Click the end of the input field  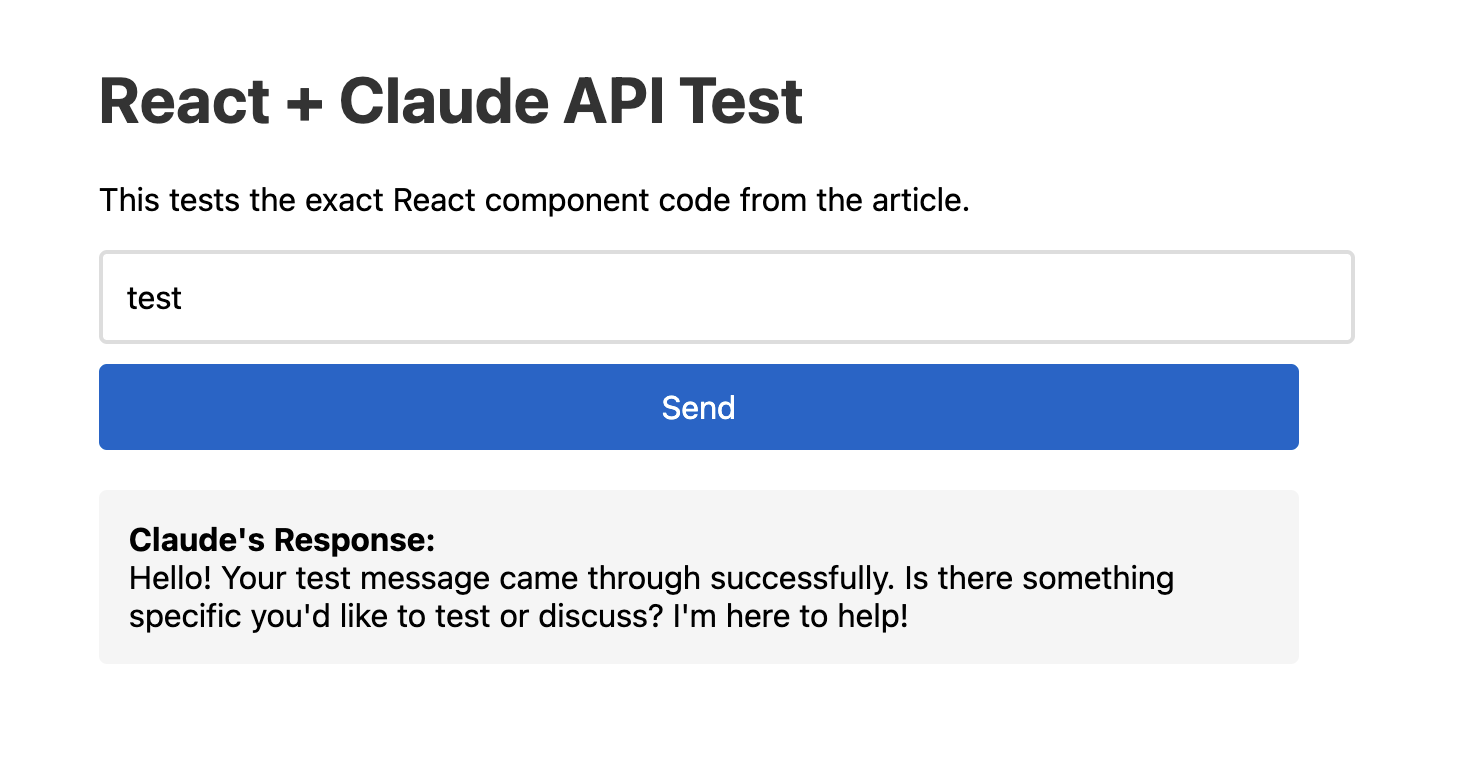coord(1320,297)
